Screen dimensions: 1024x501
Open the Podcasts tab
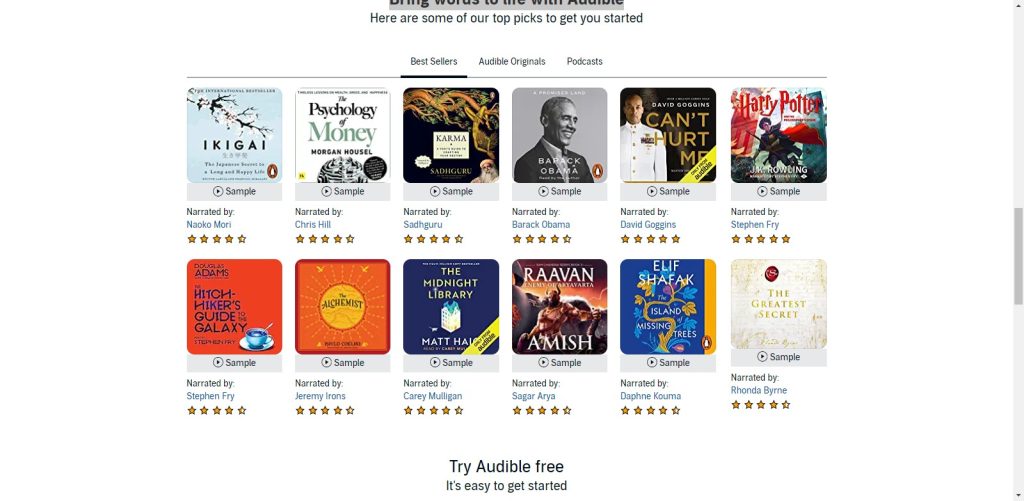pos(584,61)
